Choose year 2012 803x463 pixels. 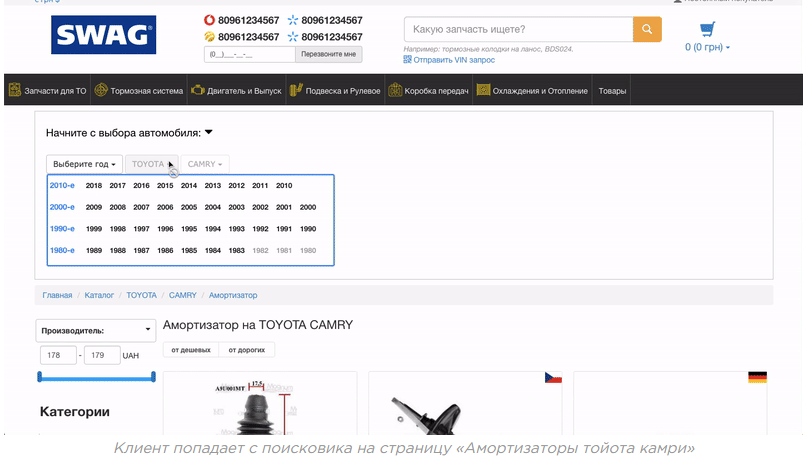pos(236,185)
